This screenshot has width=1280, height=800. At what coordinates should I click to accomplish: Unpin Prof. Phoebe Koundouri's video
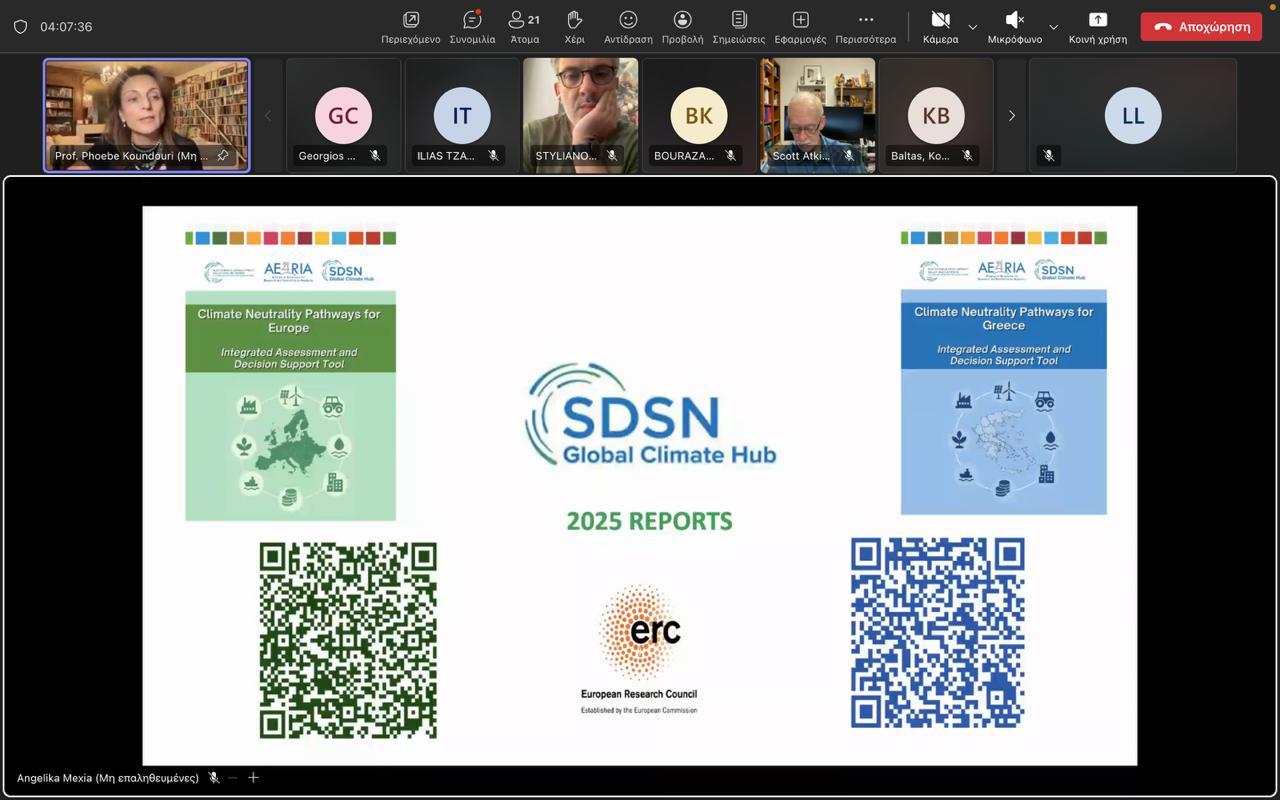(x=223, y=156)
